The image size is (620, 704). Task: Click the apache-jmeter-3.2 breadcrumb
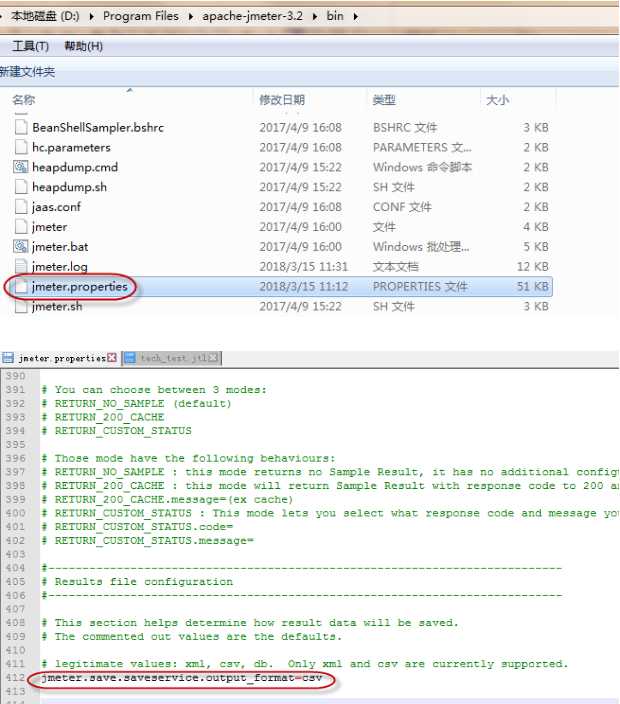pos(252,16)
